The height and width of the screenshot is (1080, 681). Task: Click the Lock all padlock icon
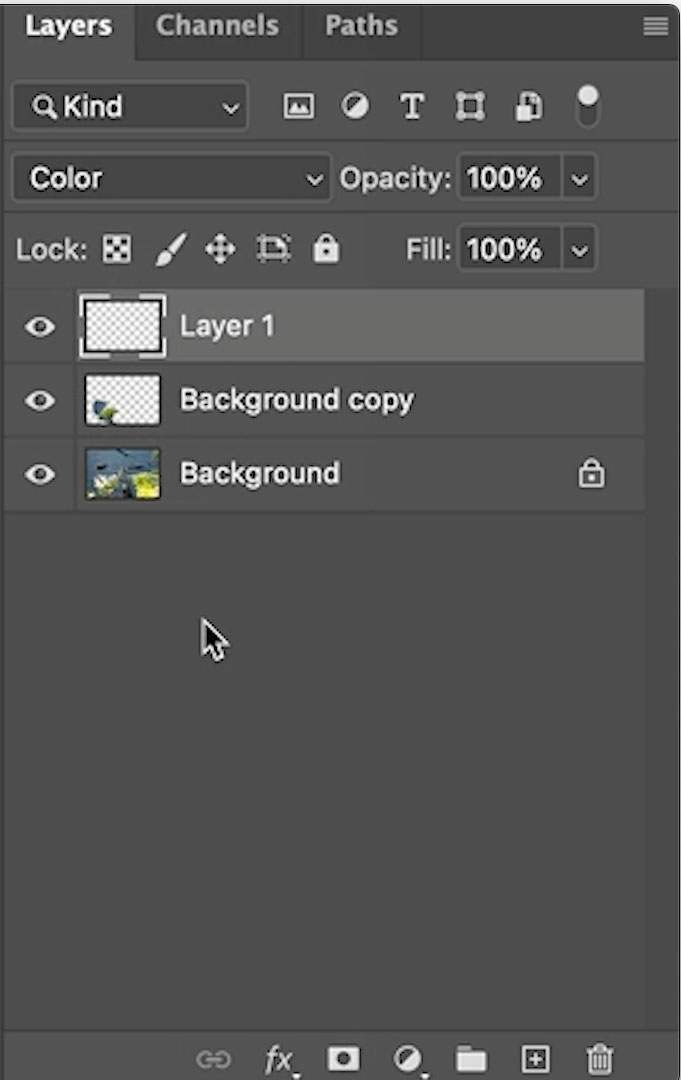(326, 249)
